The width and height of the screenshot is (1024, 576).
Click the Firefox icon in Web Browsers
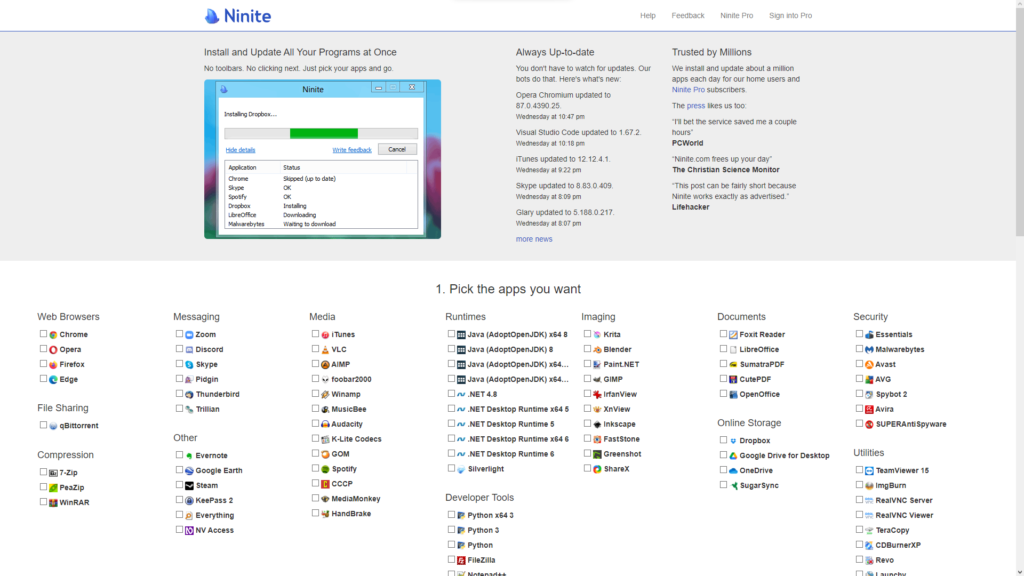coord(53,365)
